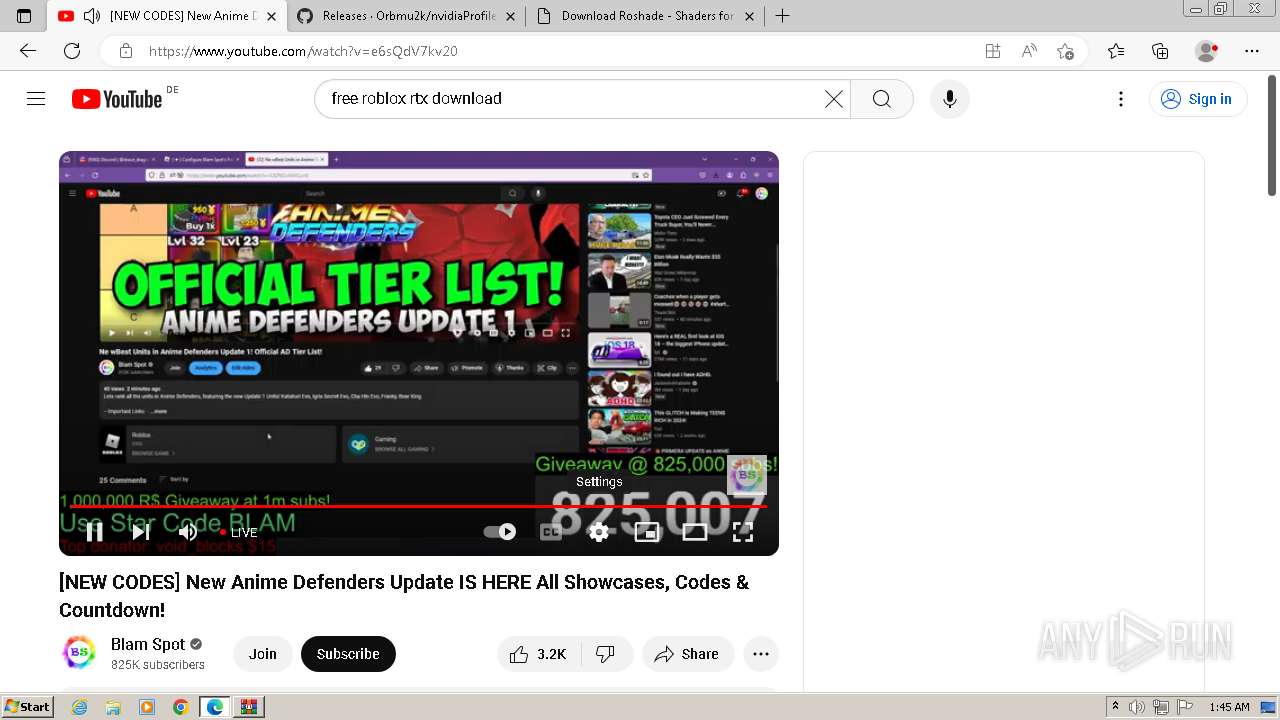Screen dimensions: 1280x720
Task: Click the address bar URL
Action: click(x=303, y=51)
